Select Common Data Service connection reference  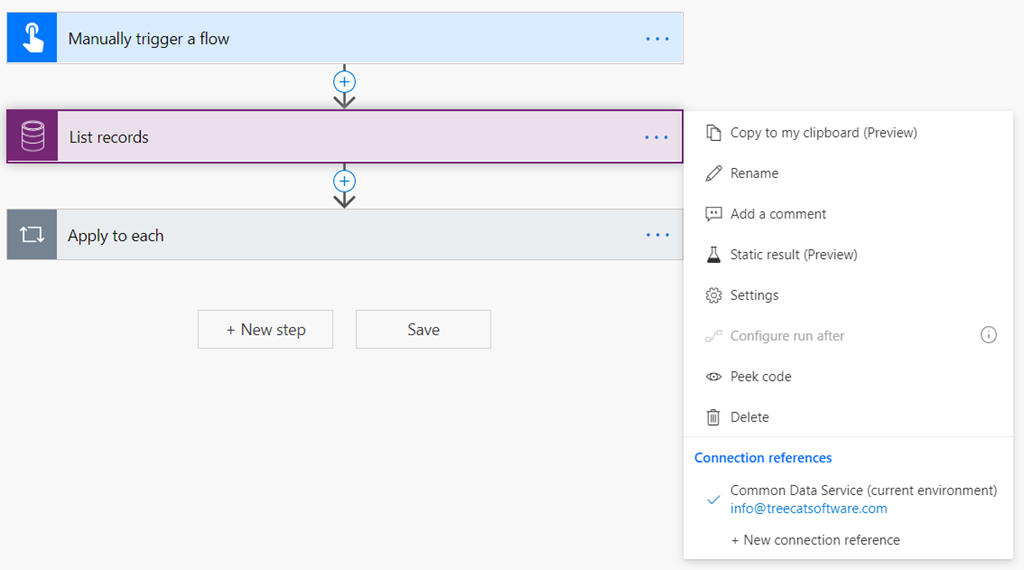(863, 499)
